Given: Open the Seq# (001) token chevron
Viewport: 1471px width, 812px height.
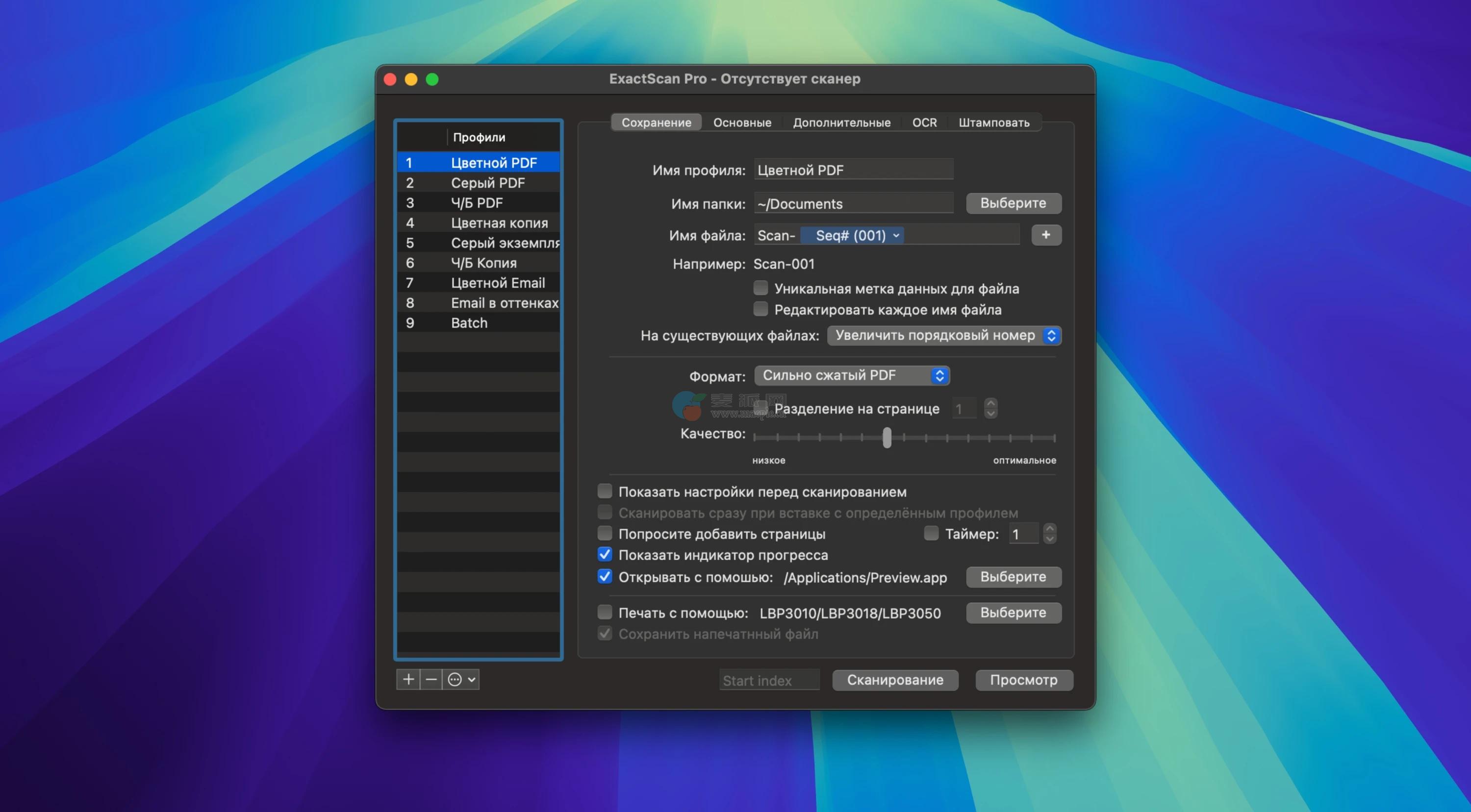Looking at the screenshot, I should 896,235.
